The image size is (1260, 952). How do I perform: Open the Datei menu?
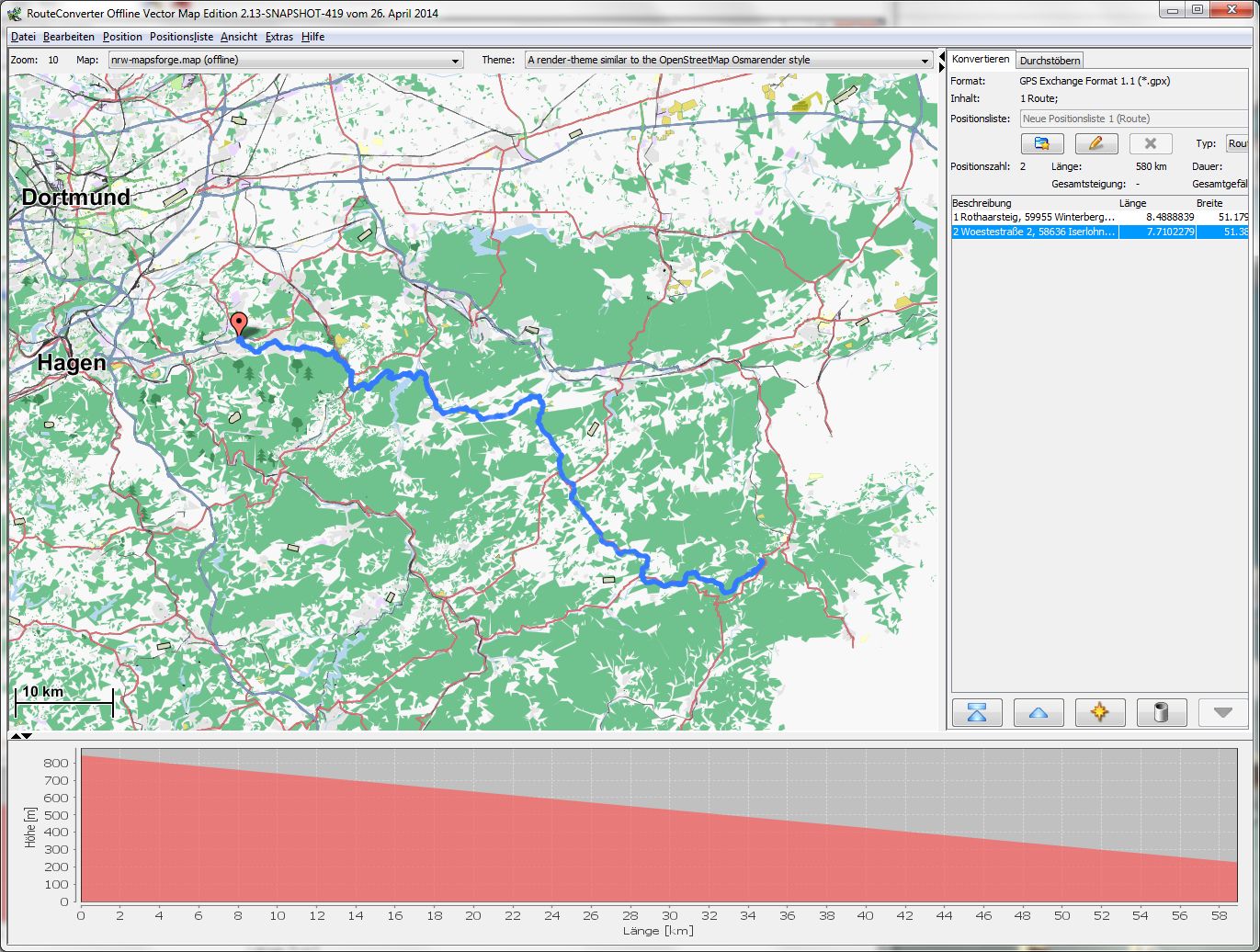tap(23, 37)
